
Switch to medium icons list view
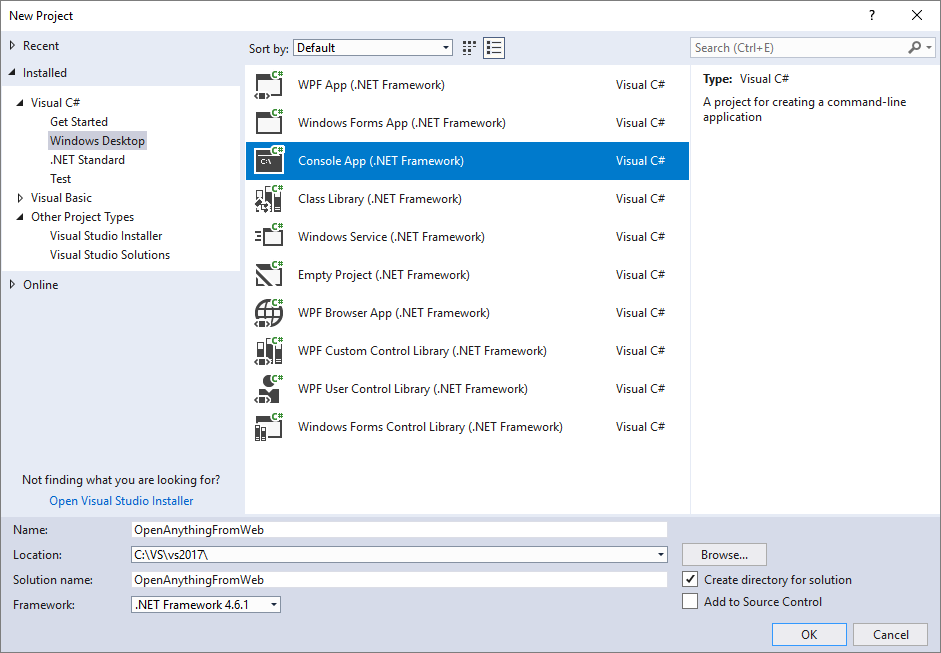(494, 48)
